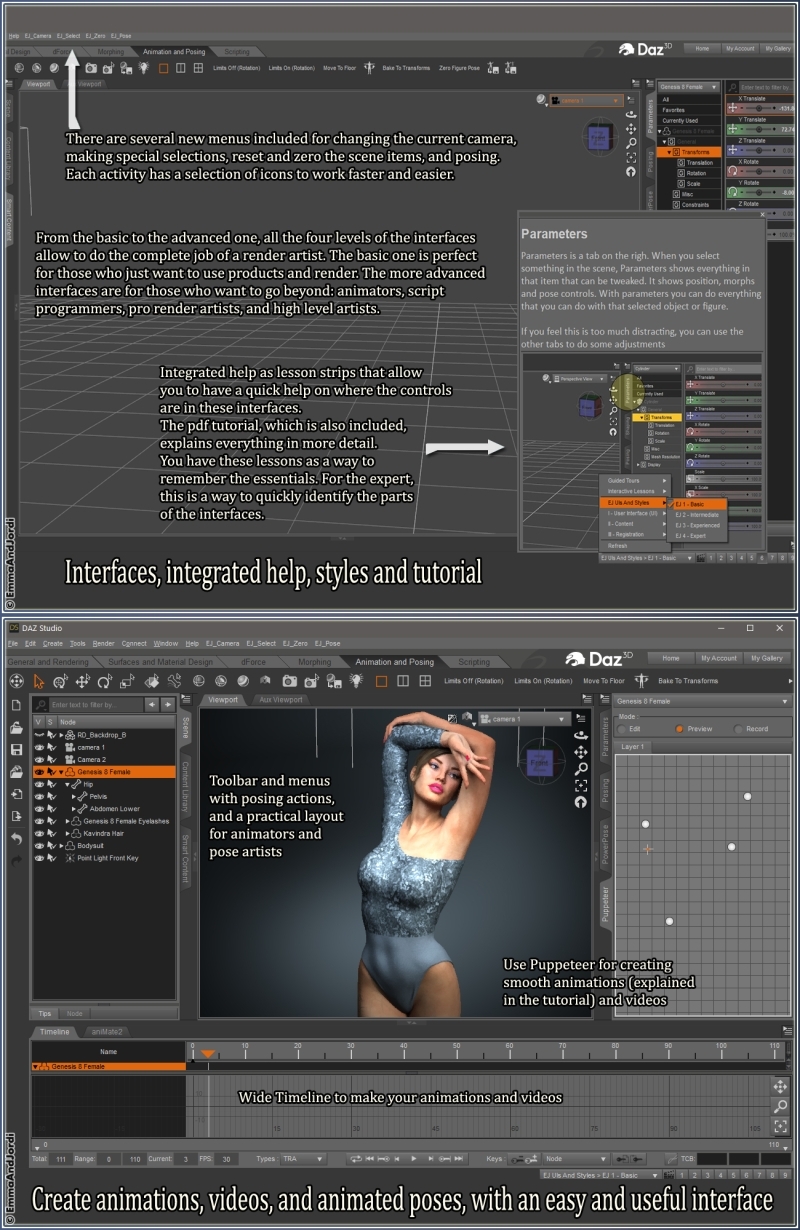Switch to the Morphing activity tab

[314, 662]
